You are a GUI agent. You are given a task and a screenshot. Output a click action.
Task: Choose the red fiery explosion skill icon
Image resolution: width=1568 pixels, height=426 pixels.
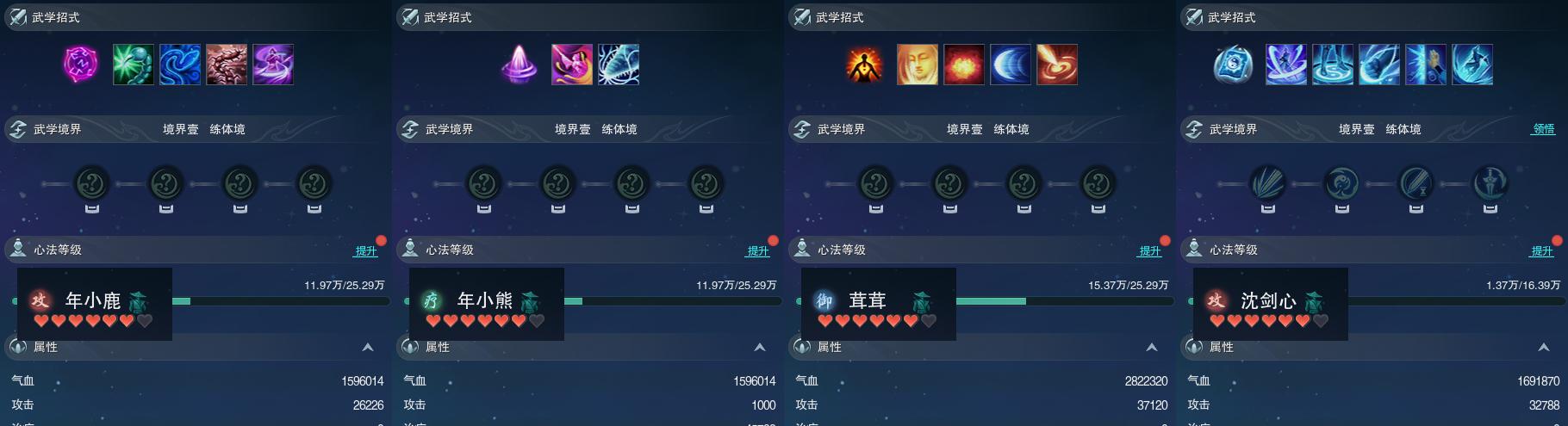point(964,65)
